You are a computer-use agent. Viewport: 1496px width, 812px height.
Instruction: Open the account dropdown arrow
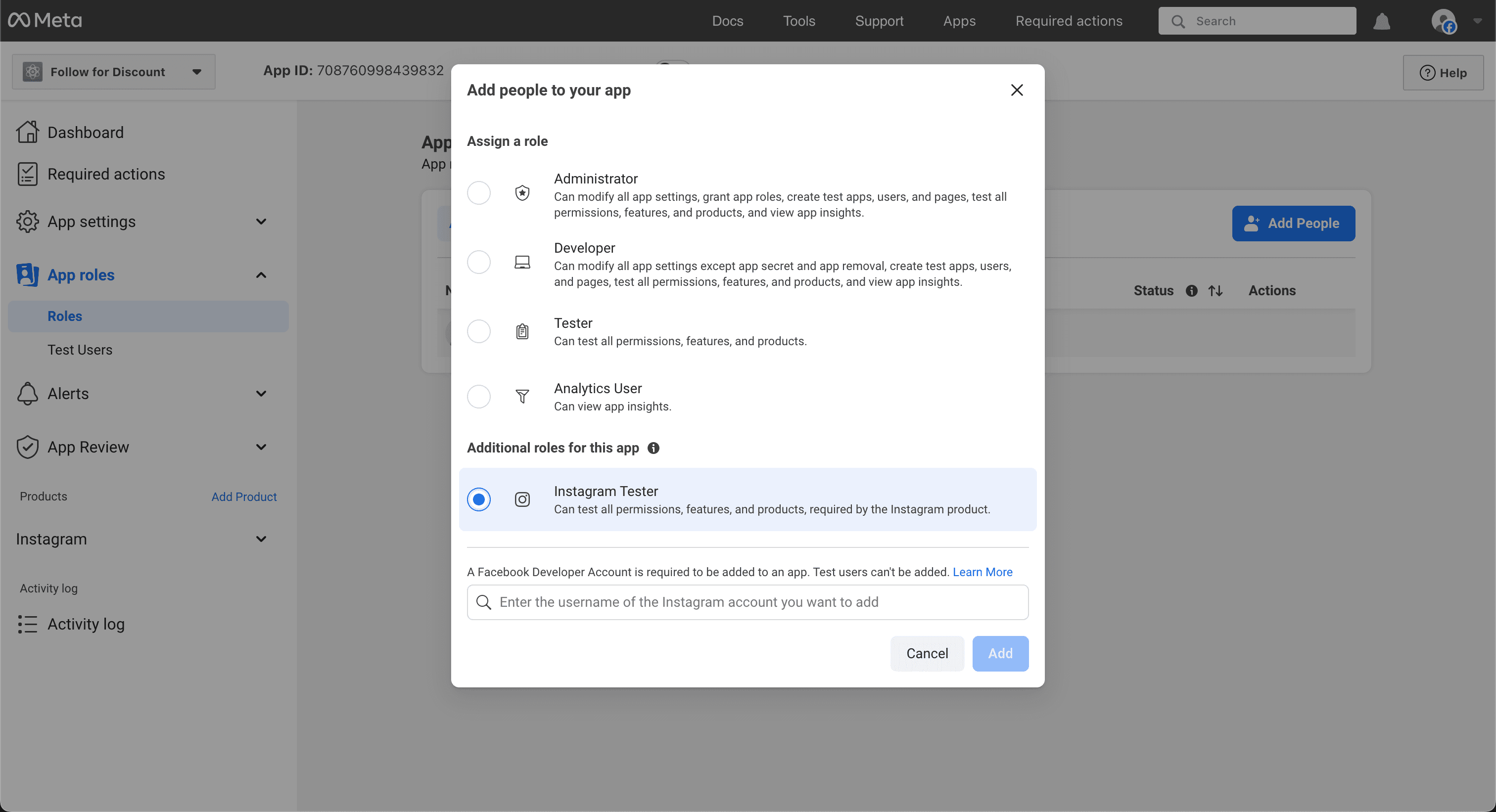1477,21
